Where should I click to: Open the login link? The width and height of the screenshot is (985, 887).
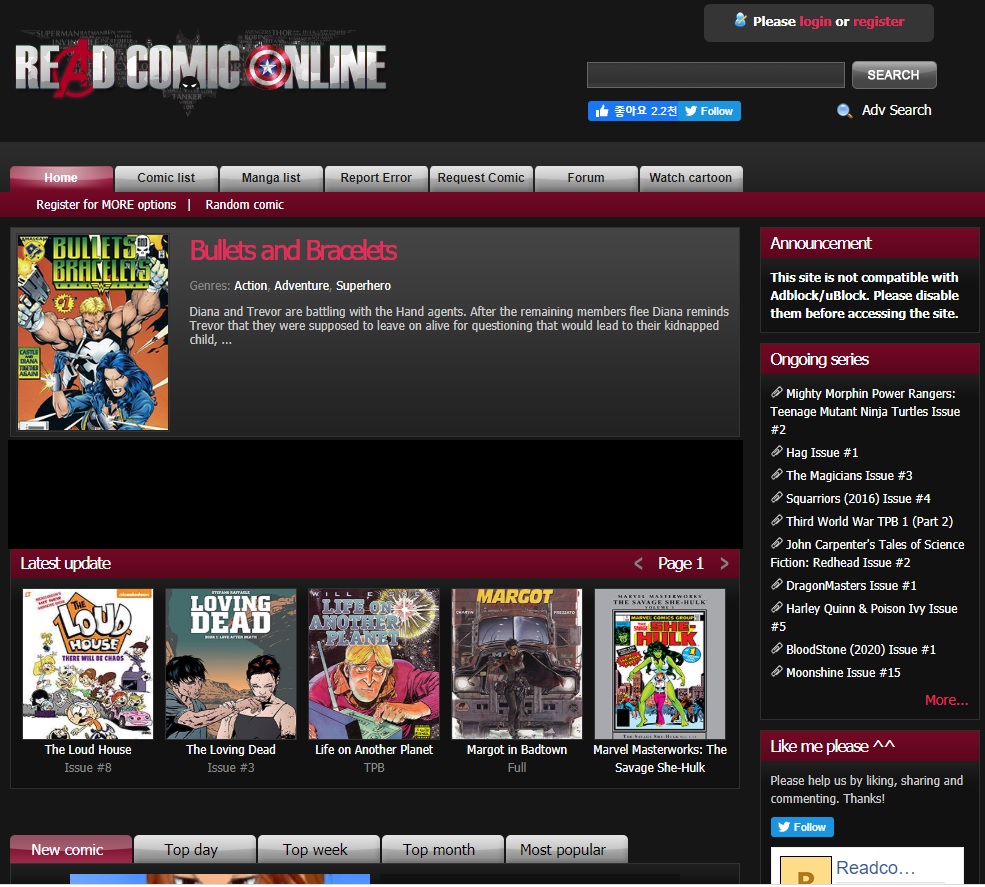click(815, 21)
